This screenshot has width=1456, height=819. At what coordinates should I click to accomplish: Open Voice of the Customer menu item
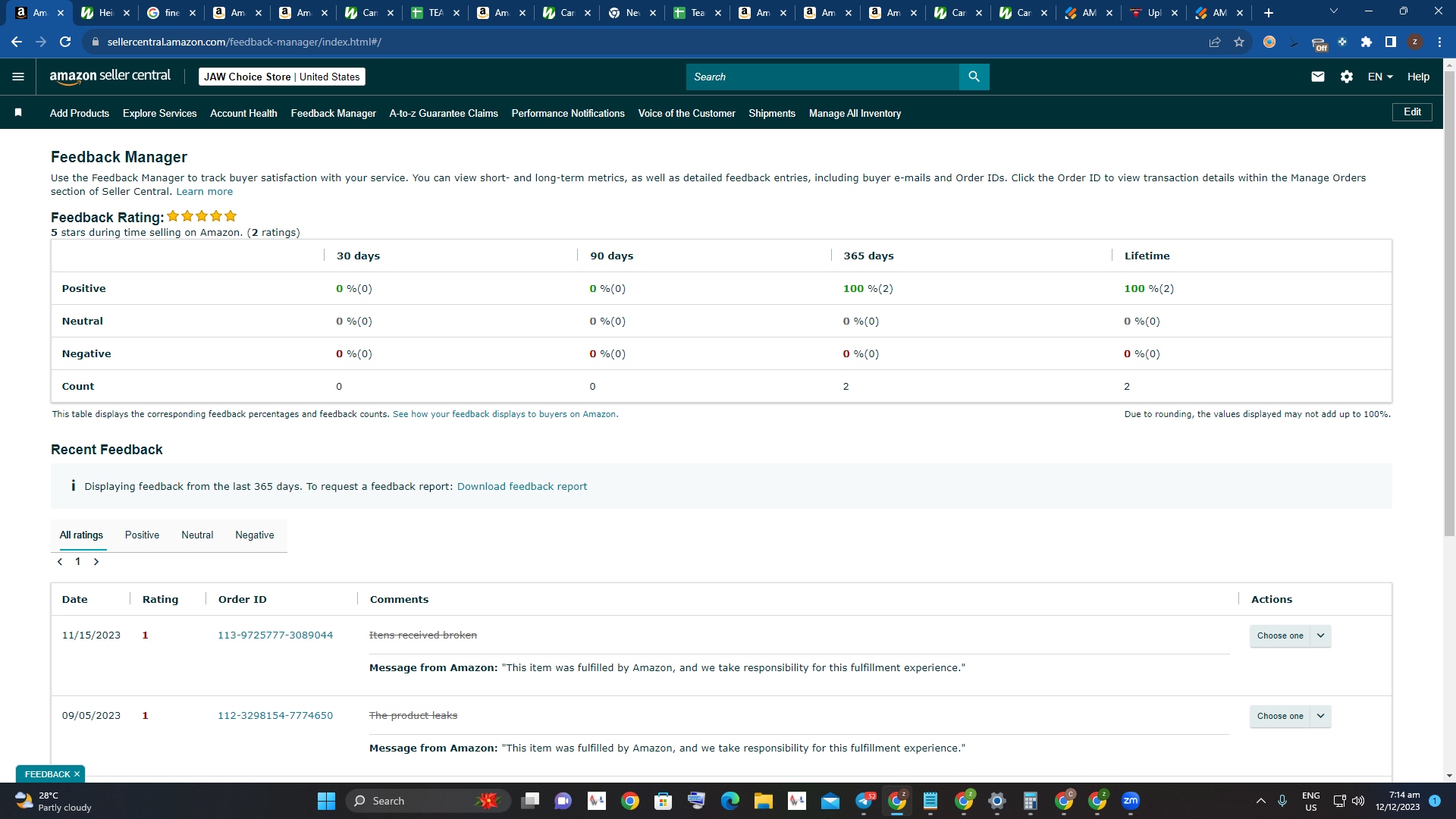point(687,113)
